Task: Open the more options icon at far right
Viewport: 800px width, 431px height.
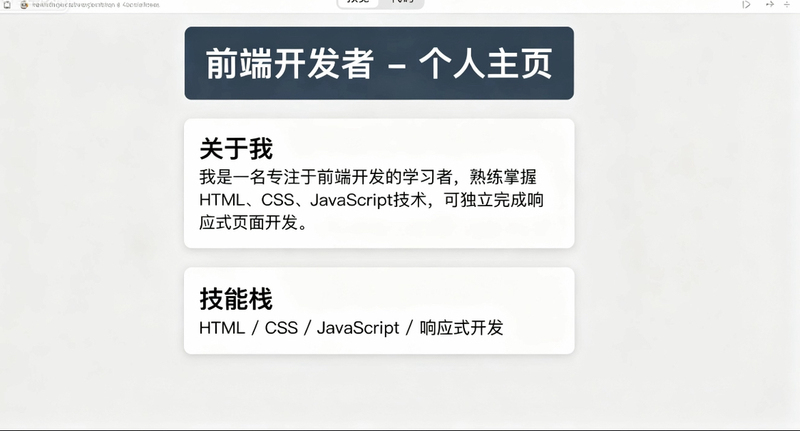Action: (787, 4)
